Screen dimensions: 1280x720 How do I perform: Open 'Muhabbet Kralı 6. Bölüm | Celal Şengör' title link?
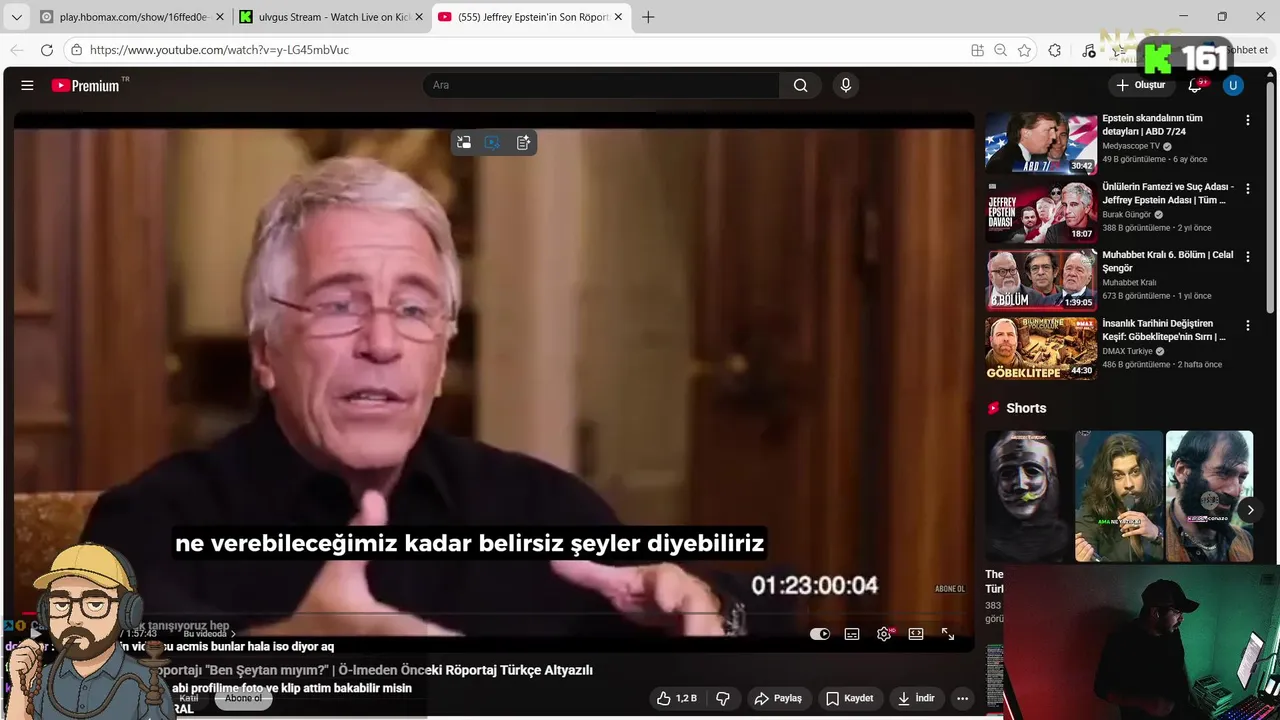pyautogui.click(x=1167, y=262)
